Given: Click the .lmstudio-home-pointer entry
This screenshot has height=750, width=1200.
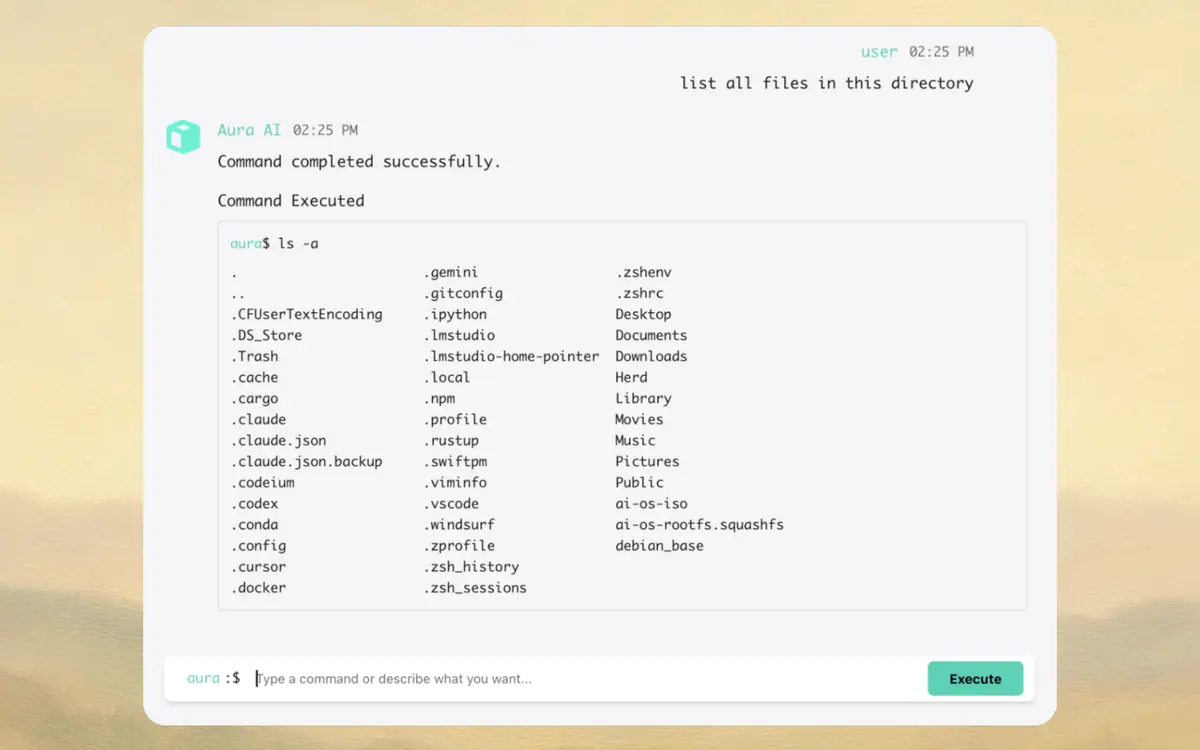Looking at the screenshot, I should [511, 356].
